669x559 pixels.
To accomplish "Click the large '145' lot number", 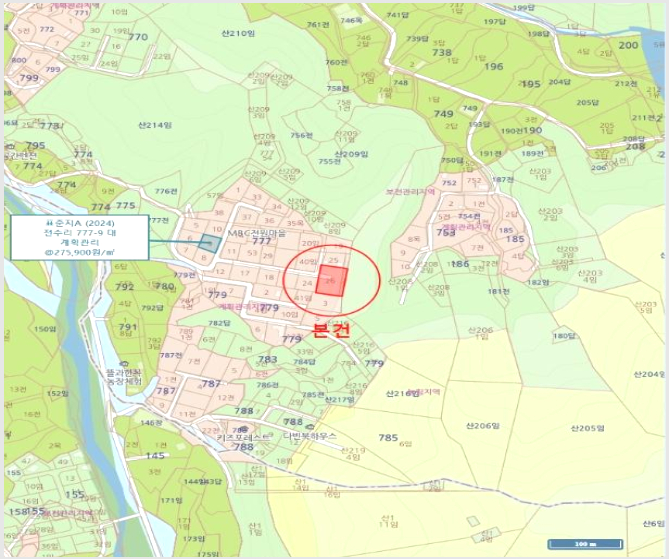I will tap(155, 456).
